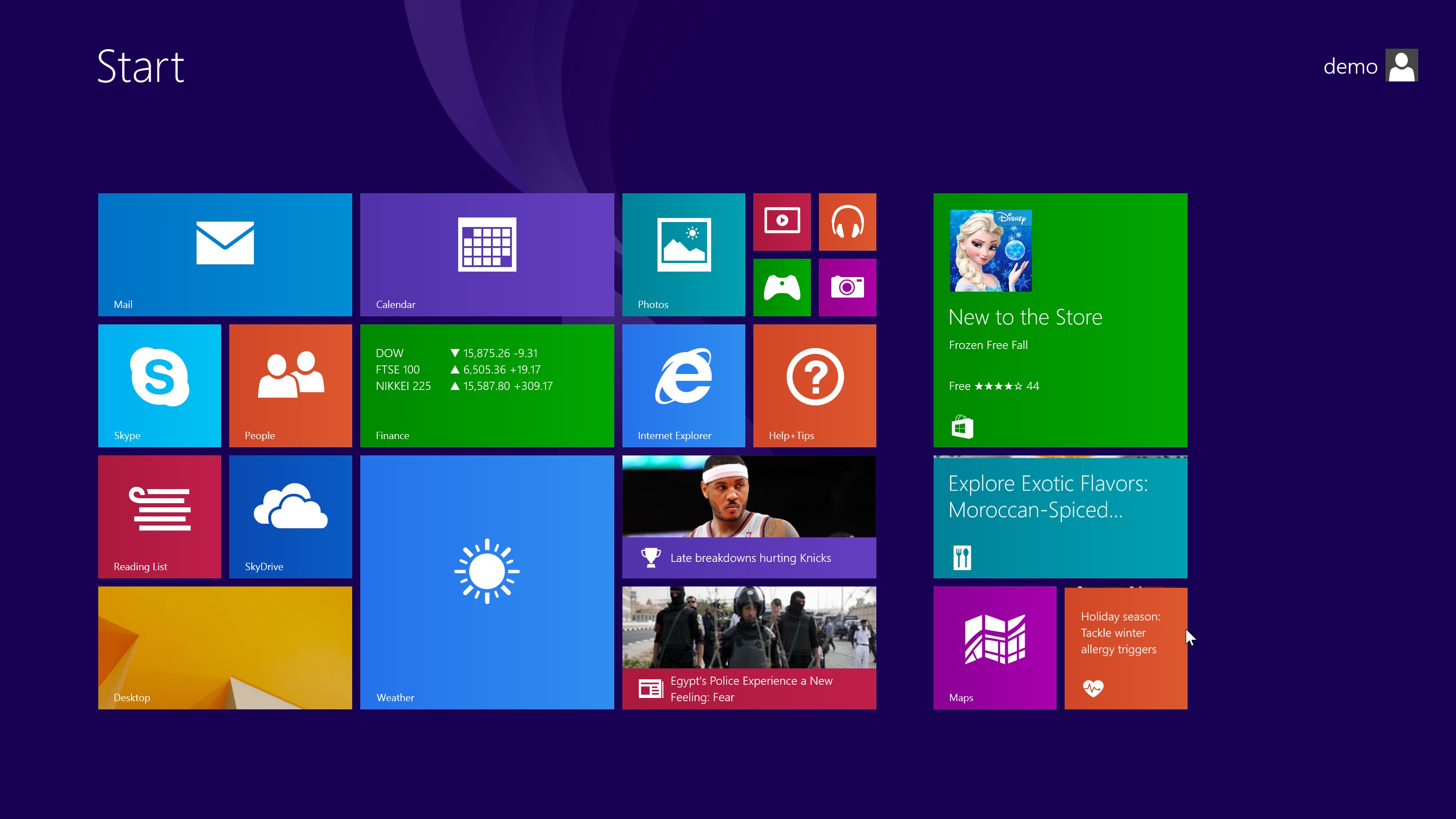This screenshot has height=819, width=1456.
Task: Click the Store bag icon
Action: (x=962, y=427)
